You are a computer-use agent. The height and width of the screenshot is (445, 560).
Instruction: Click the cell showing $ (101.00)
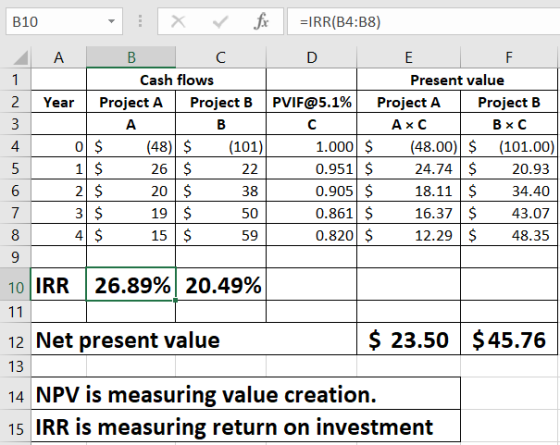(509, 146)
